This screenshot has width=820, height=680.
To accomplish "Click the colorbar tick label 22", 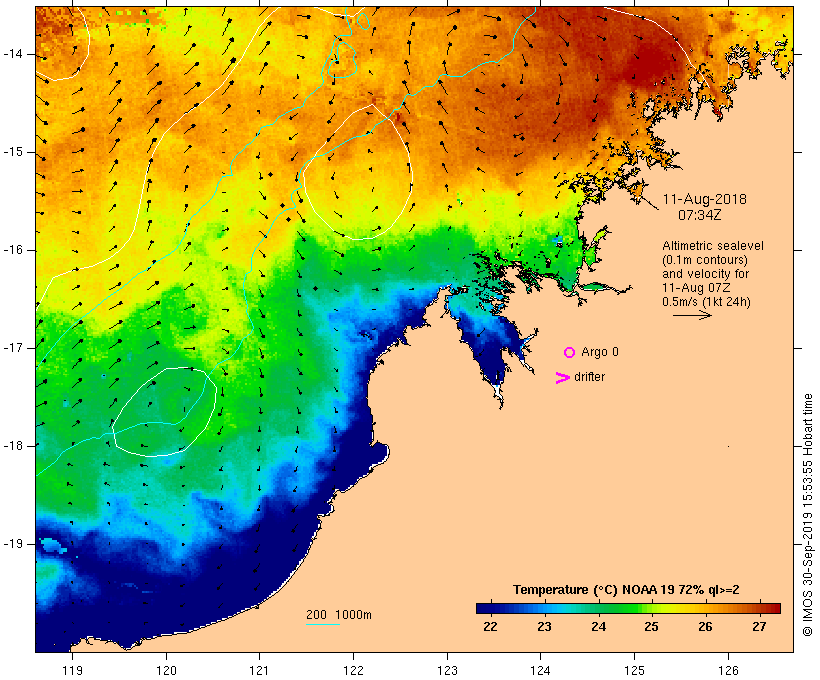I will pyautogui.click(x=490, y=627).
